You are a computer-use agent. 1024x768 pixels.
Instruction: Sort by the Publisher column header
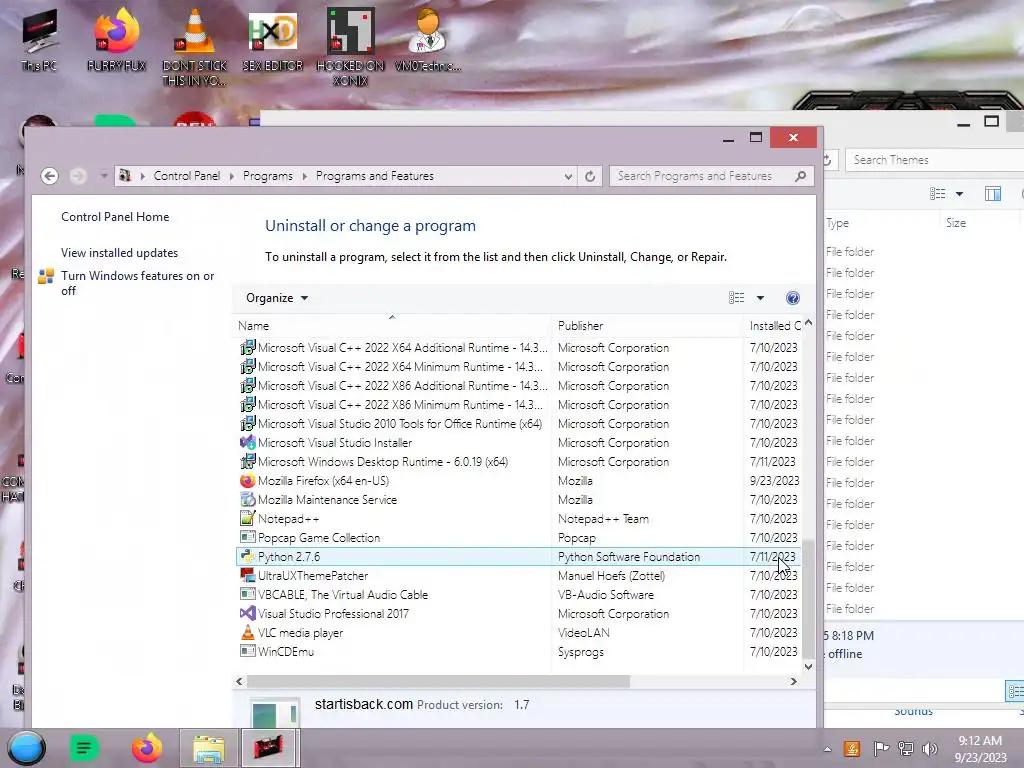[x=648, y=325]
